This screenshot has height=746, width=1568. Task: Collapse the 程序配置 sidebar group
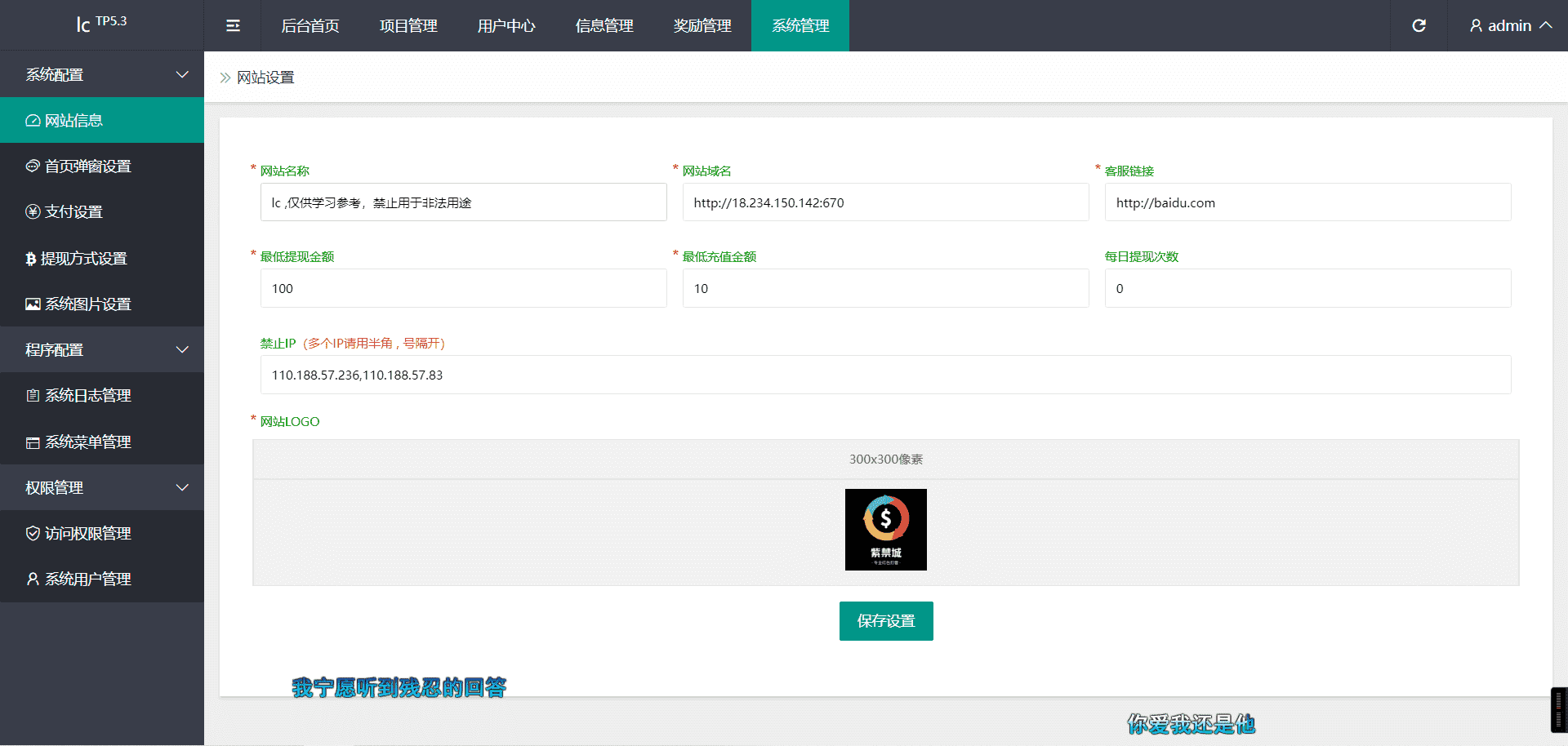click(102, 349)
